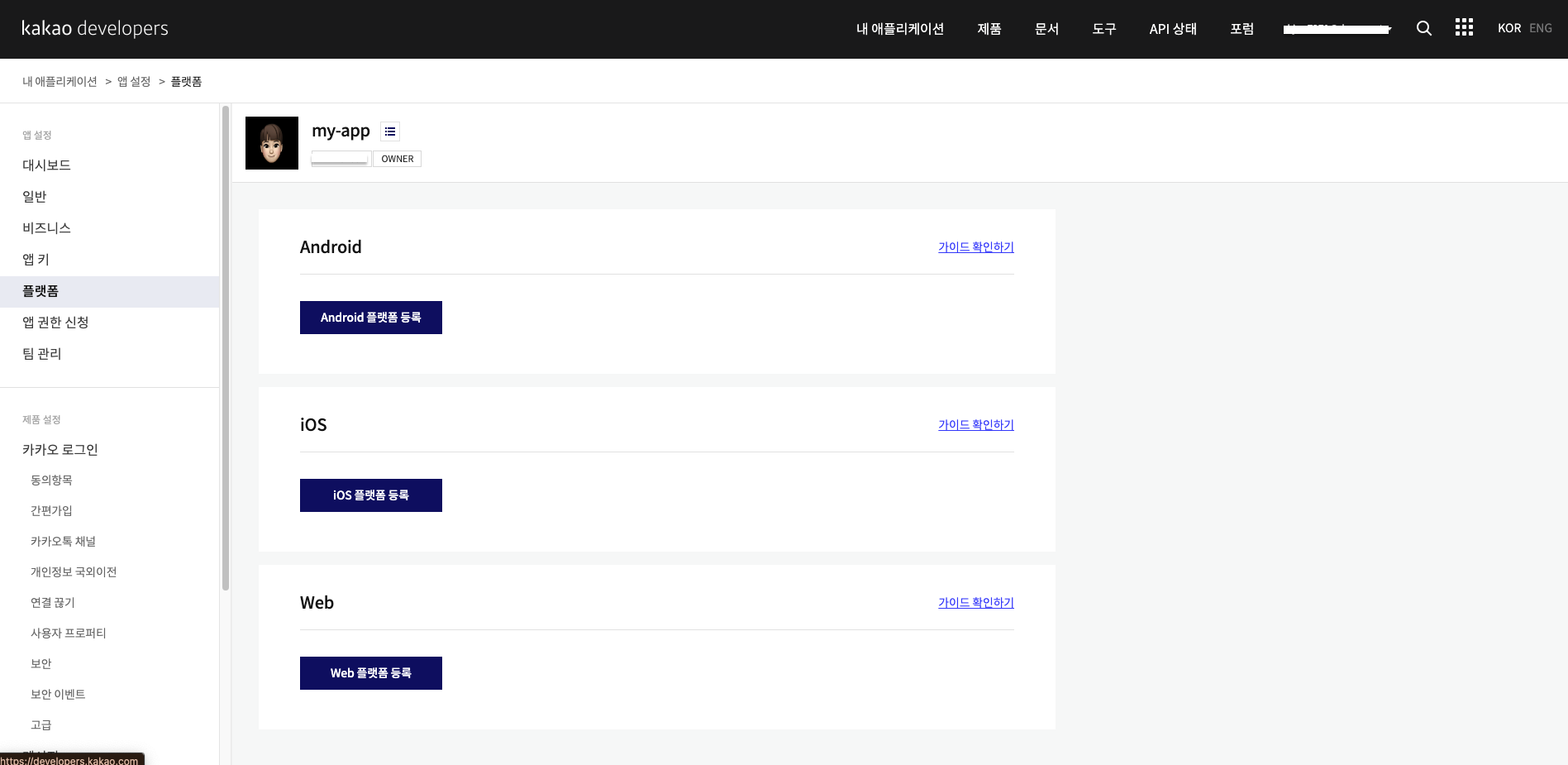The width and height of the screenshot is (1568, 765).
Task: Click 플랫폼 in the breadcrumb
Action: pyautogui.click(x=186, y=82)
